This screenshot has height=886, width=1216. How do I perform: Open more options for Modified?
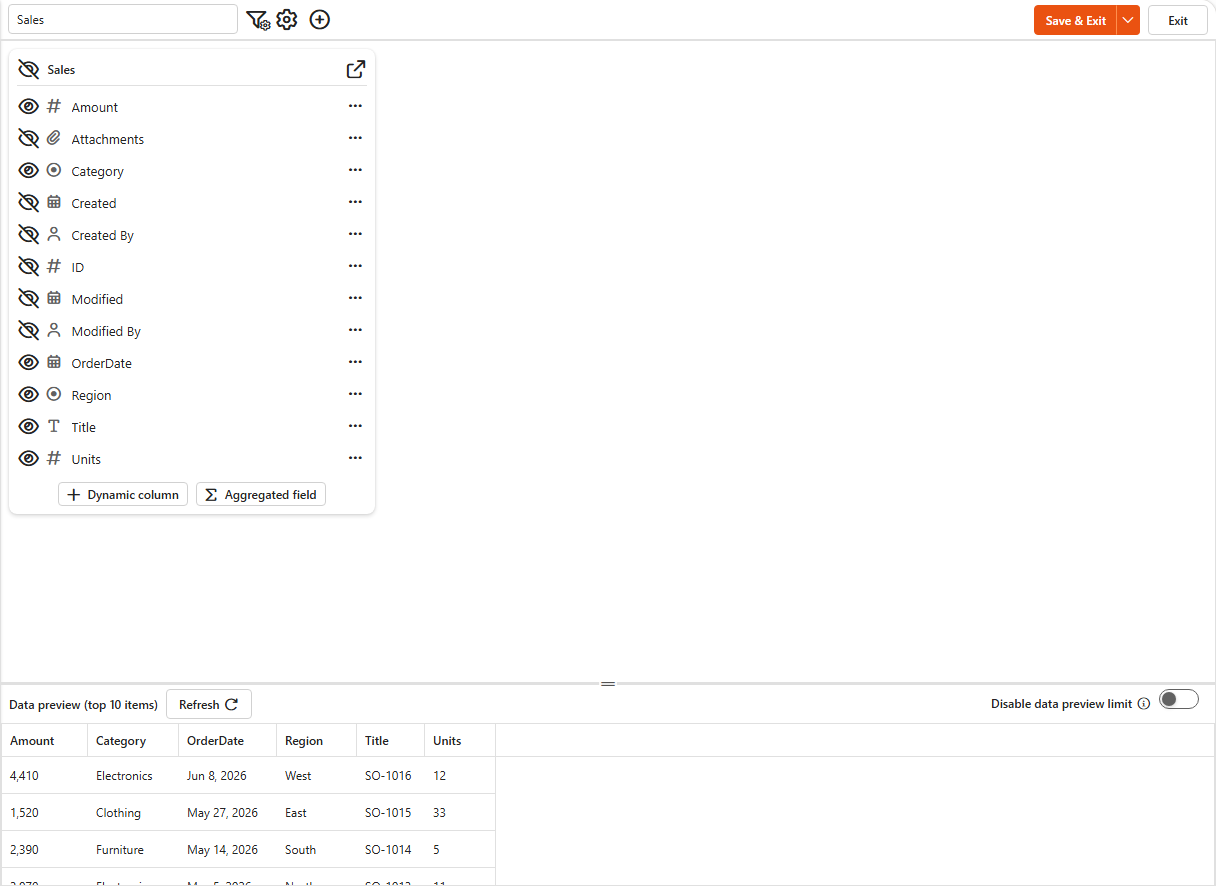(x=355, y=298)
